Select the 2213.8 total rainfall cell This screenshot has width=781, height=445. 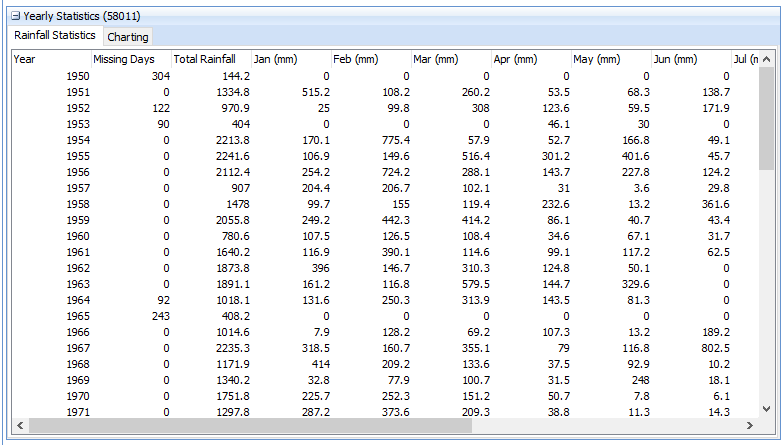pos(233,140)
